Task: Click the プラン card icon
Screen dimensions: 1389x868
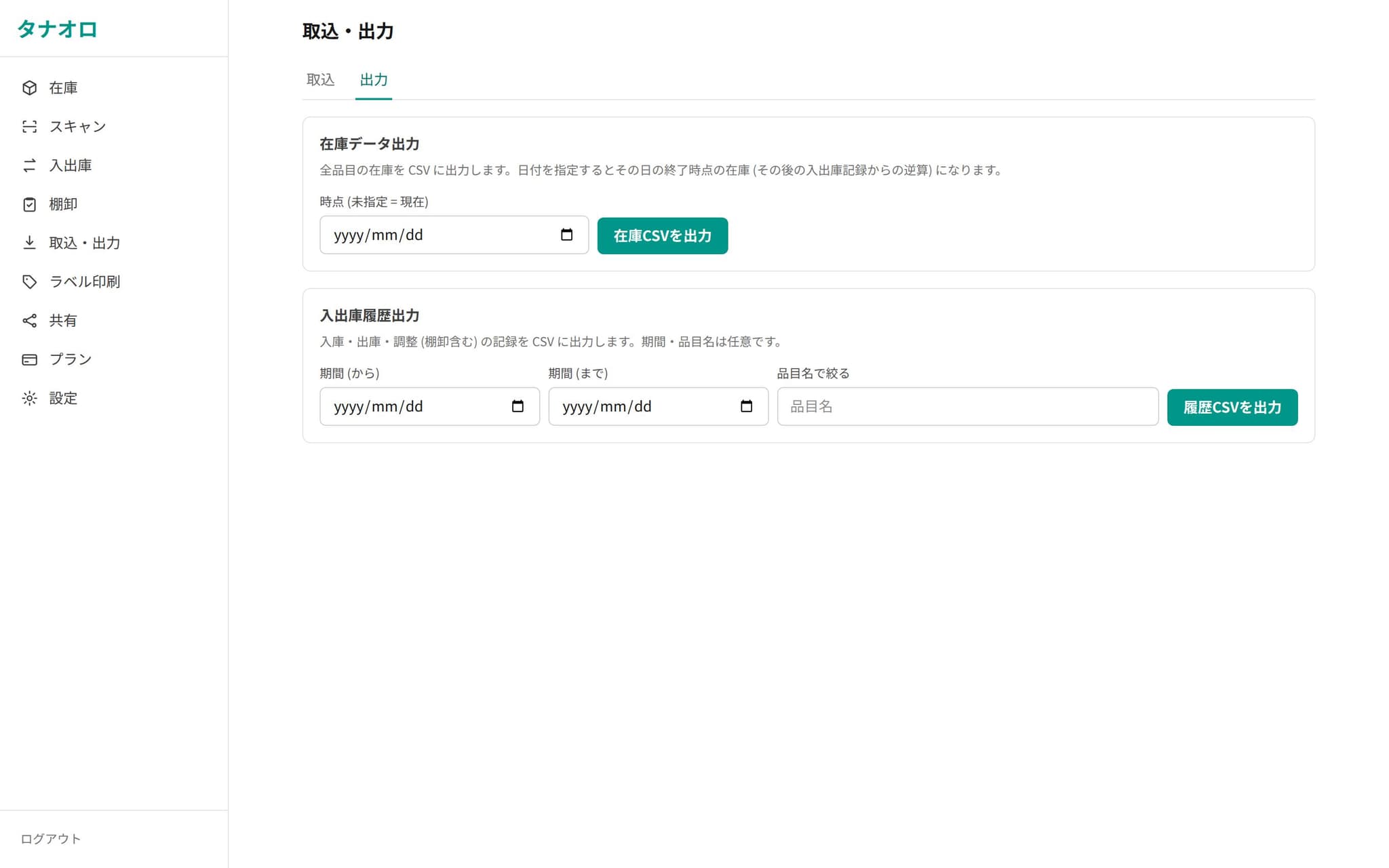Action: (29, 359)
